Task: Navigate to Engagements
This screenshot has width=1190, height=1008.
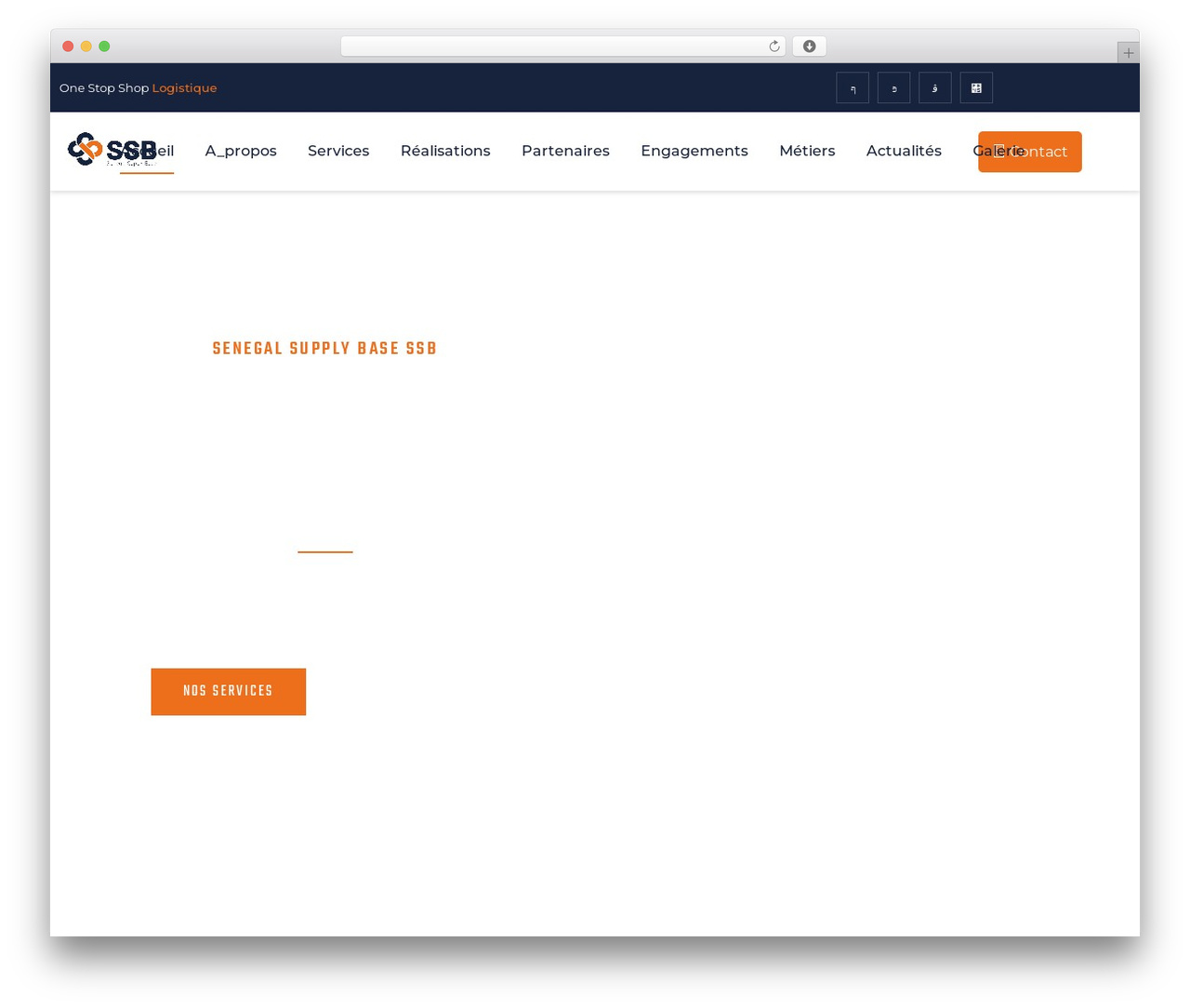Action: (694, 151)
